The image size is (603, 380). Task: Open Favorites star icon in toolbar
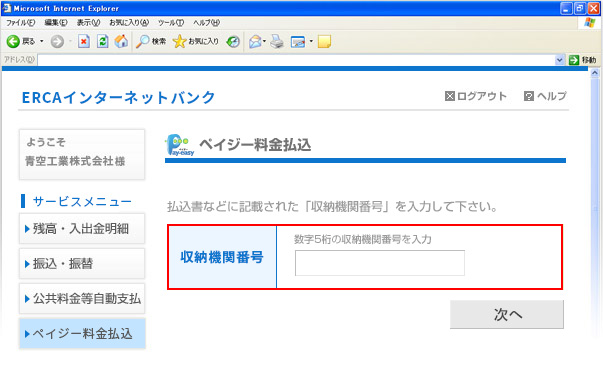[x=179, y=41]
